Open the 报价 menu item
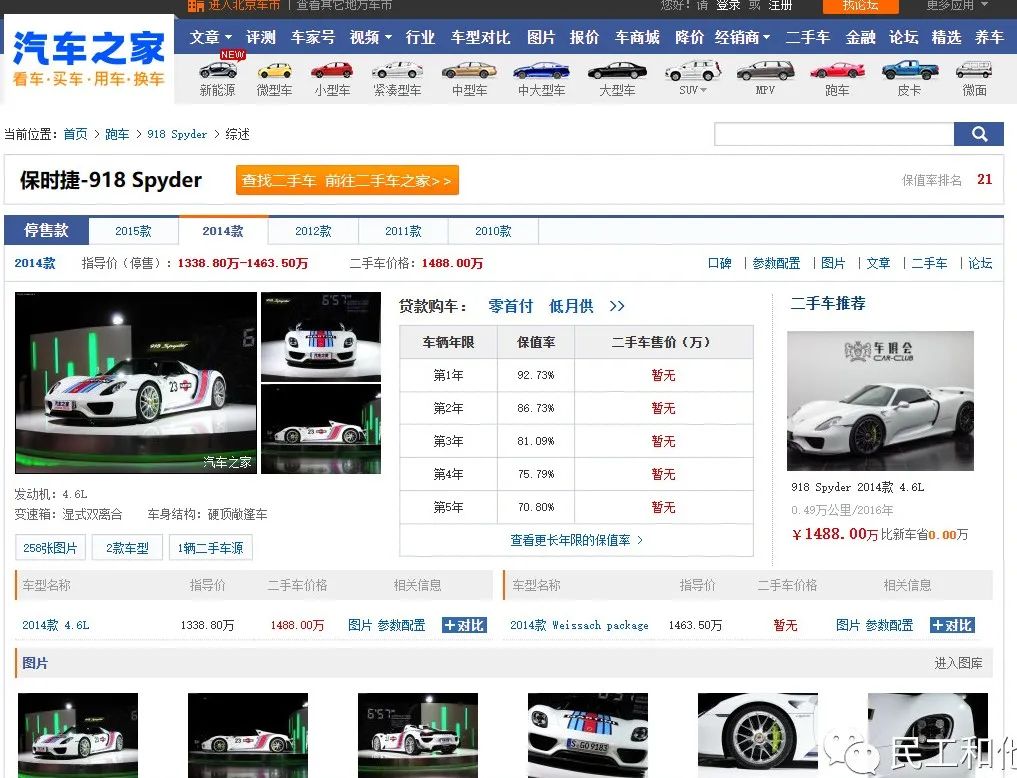 pos(585,37)
